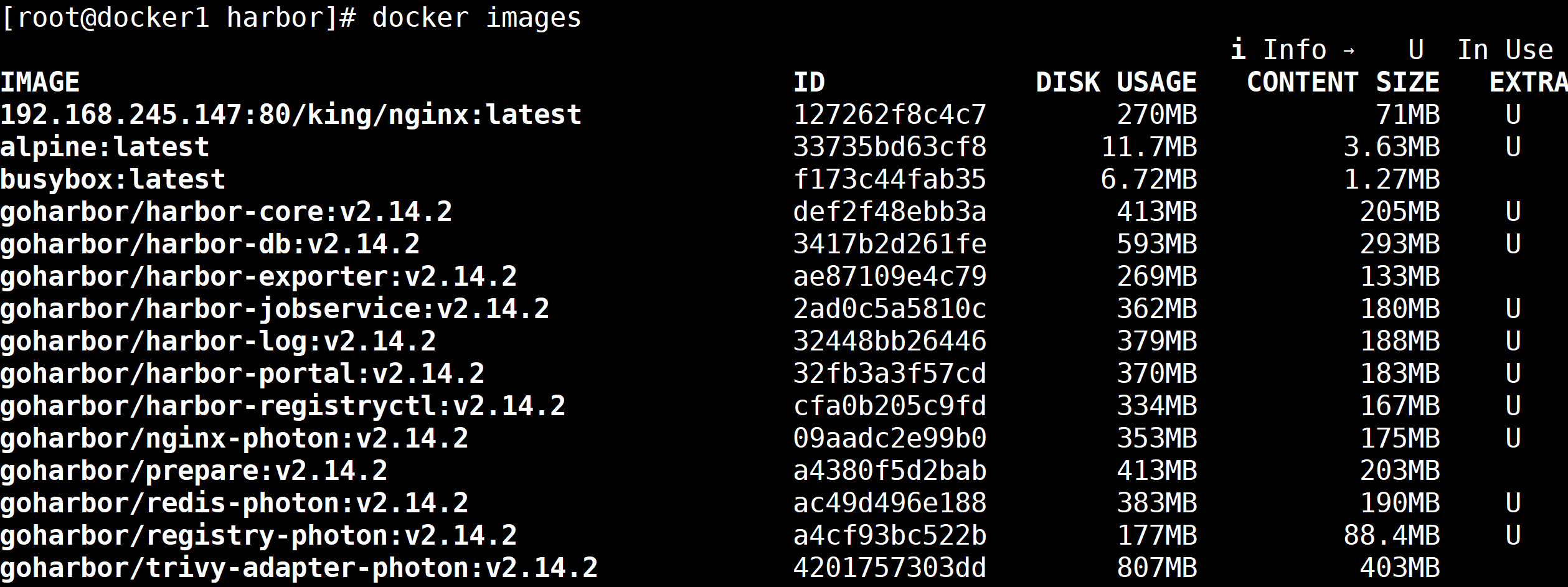The width and height of the screenshot is (1568, 587).
Task: Click the U flag on the alpine:latest row
Action: pos(1513,147)
